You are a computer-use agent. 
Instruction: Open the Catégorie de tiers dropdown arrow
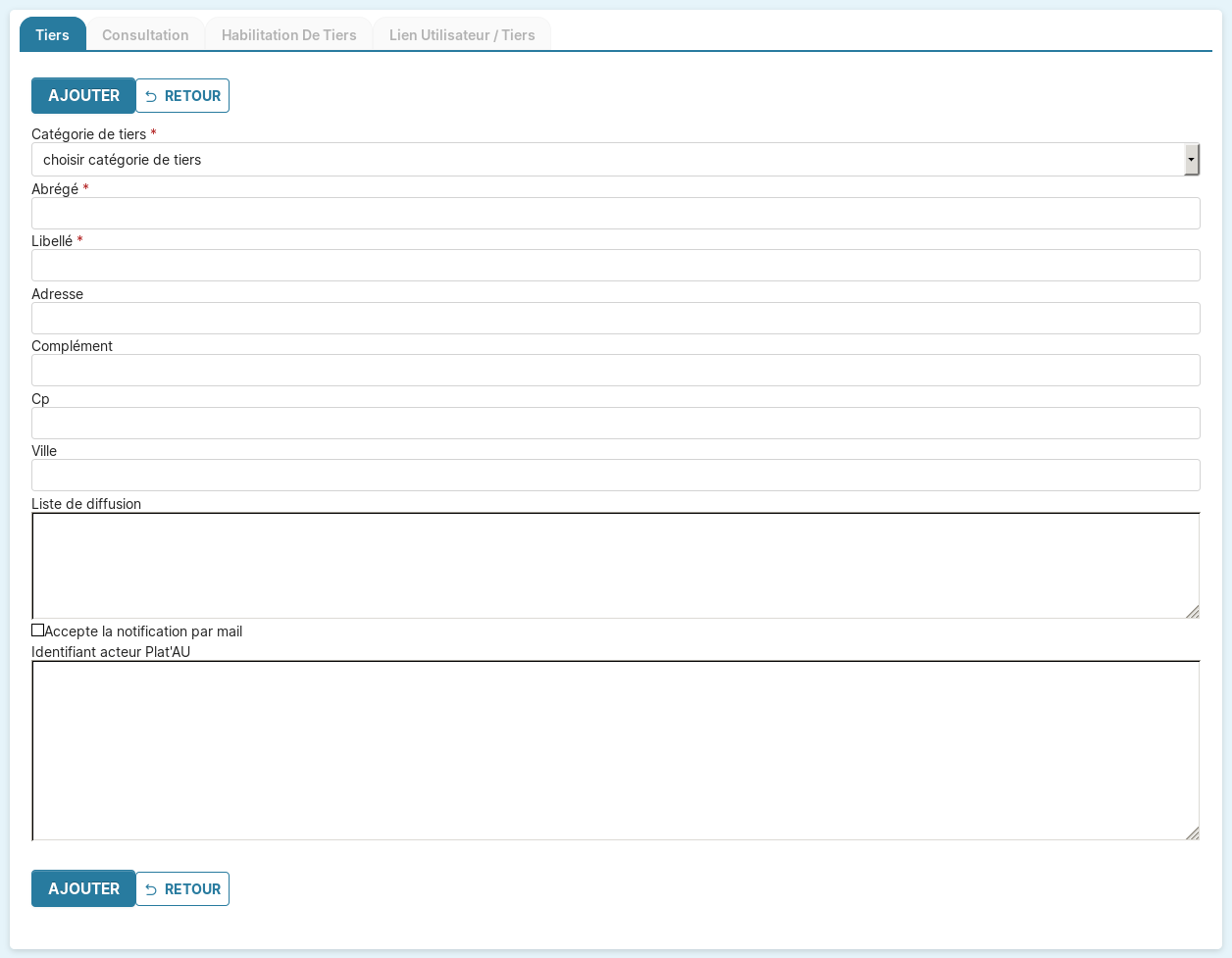click(1191, 159)
